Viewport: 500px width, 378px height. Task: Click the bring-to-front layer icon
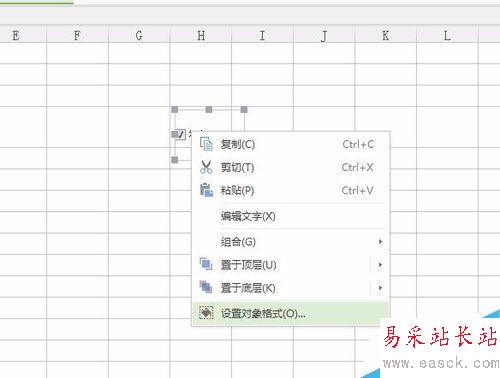(206, 264)
